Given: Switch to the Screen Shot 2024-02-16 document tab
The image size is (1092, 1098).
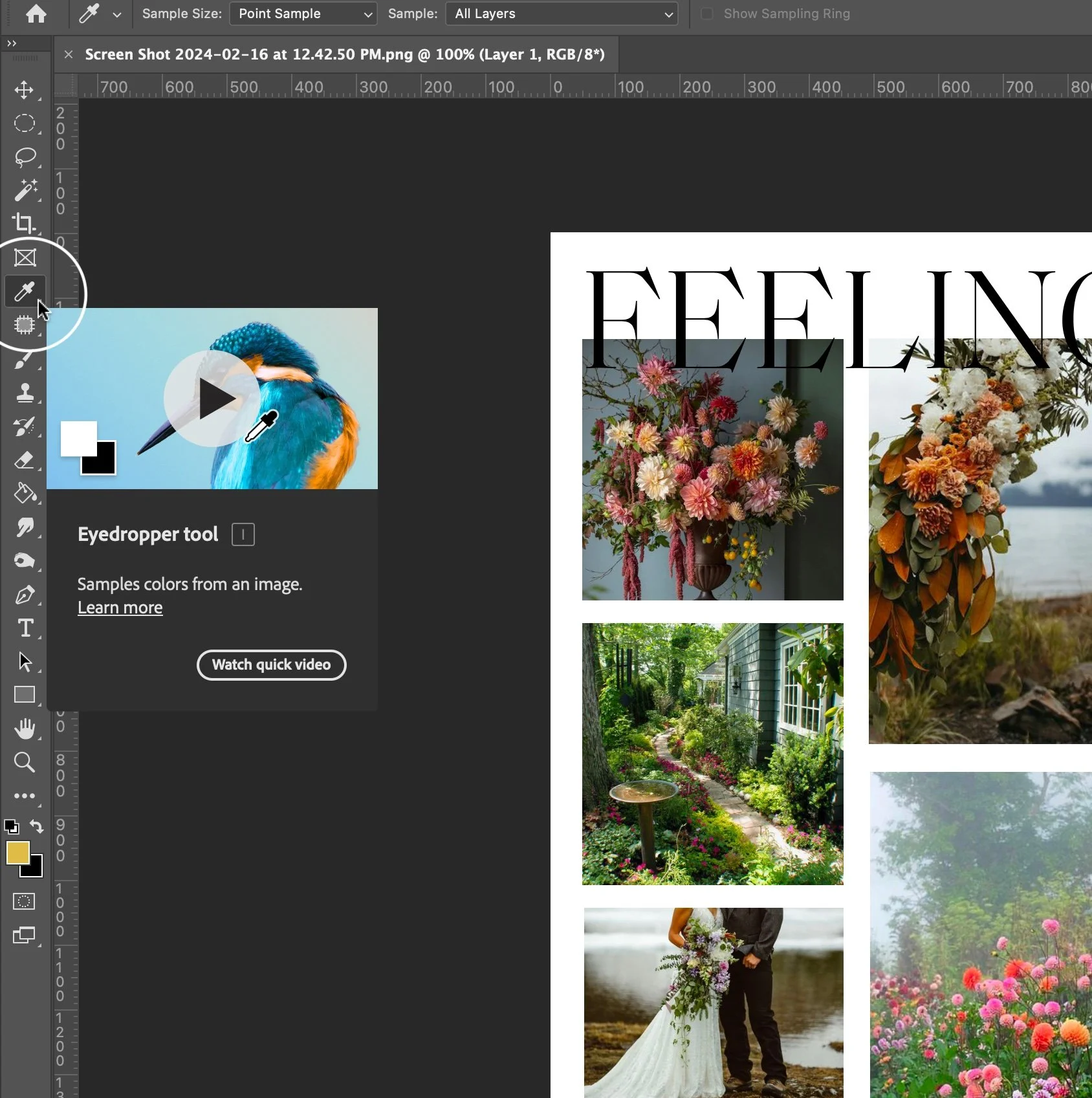Looking at the screenshot, I should [345, 54].
